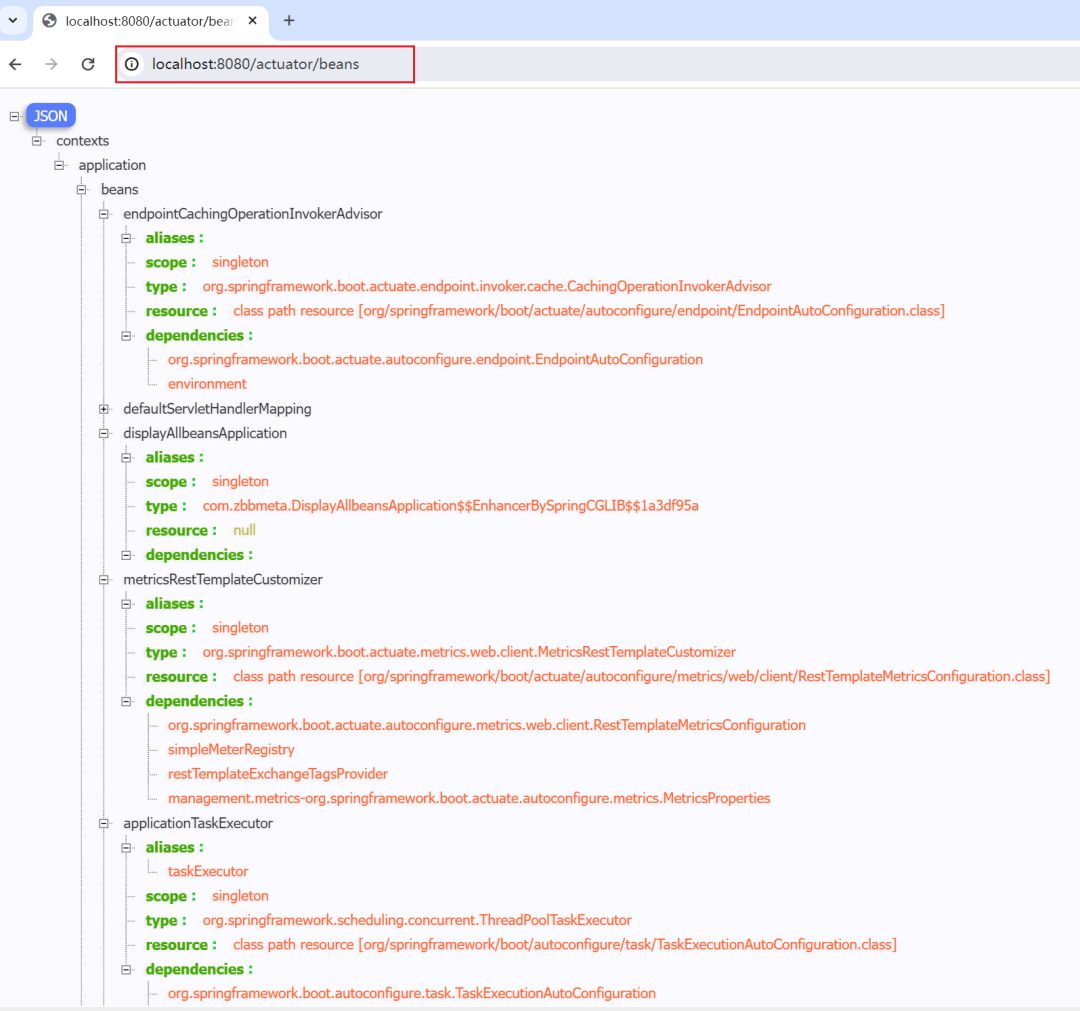Image resolution: width=1080 pixels, height=1011 pixels.
Task: Click the blue JSON root badge
Action: 51,116
